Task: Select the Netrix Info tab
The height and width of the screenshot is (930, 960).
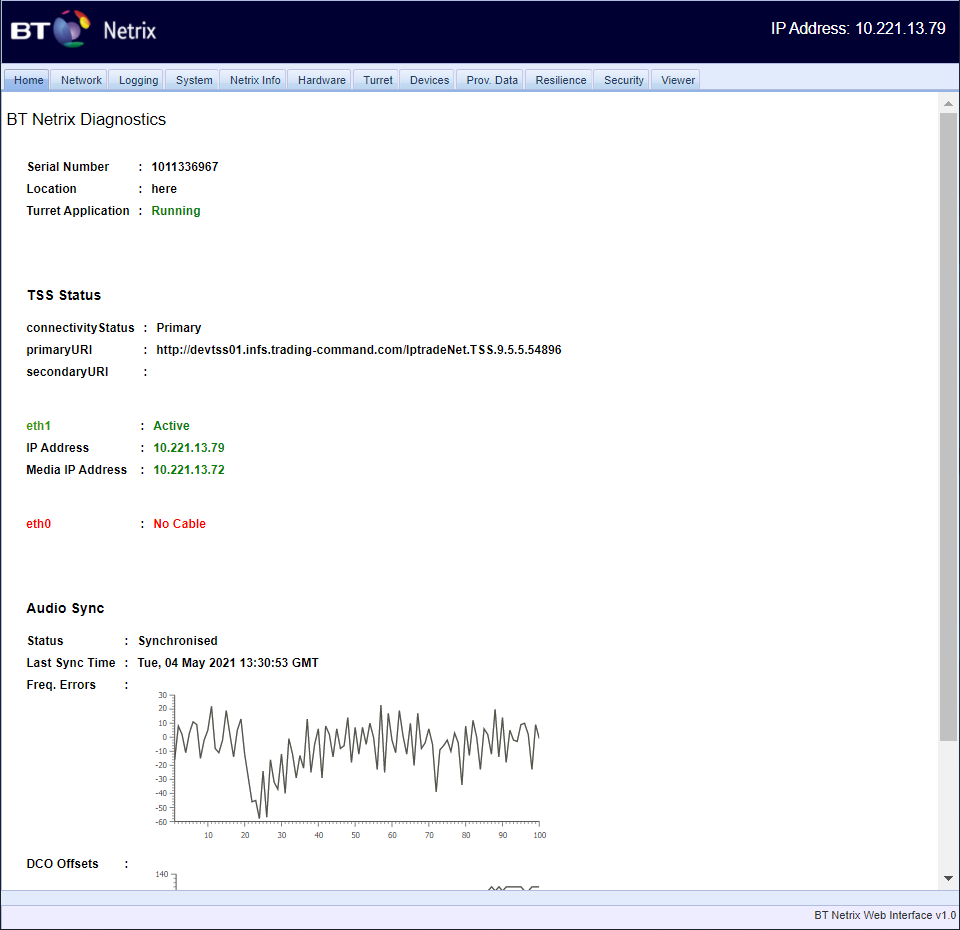Action: 255,80
